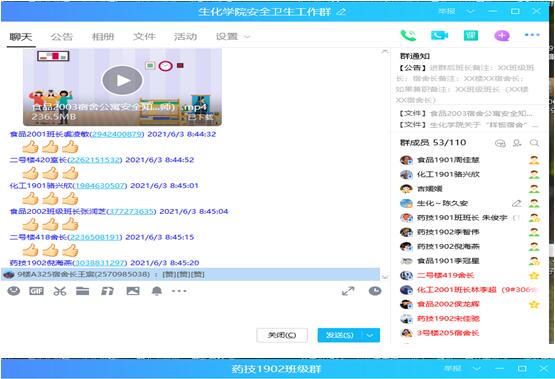Switch to the 文件 tab
This screenshot has height=379, width=555.
[x=144, y=37]
